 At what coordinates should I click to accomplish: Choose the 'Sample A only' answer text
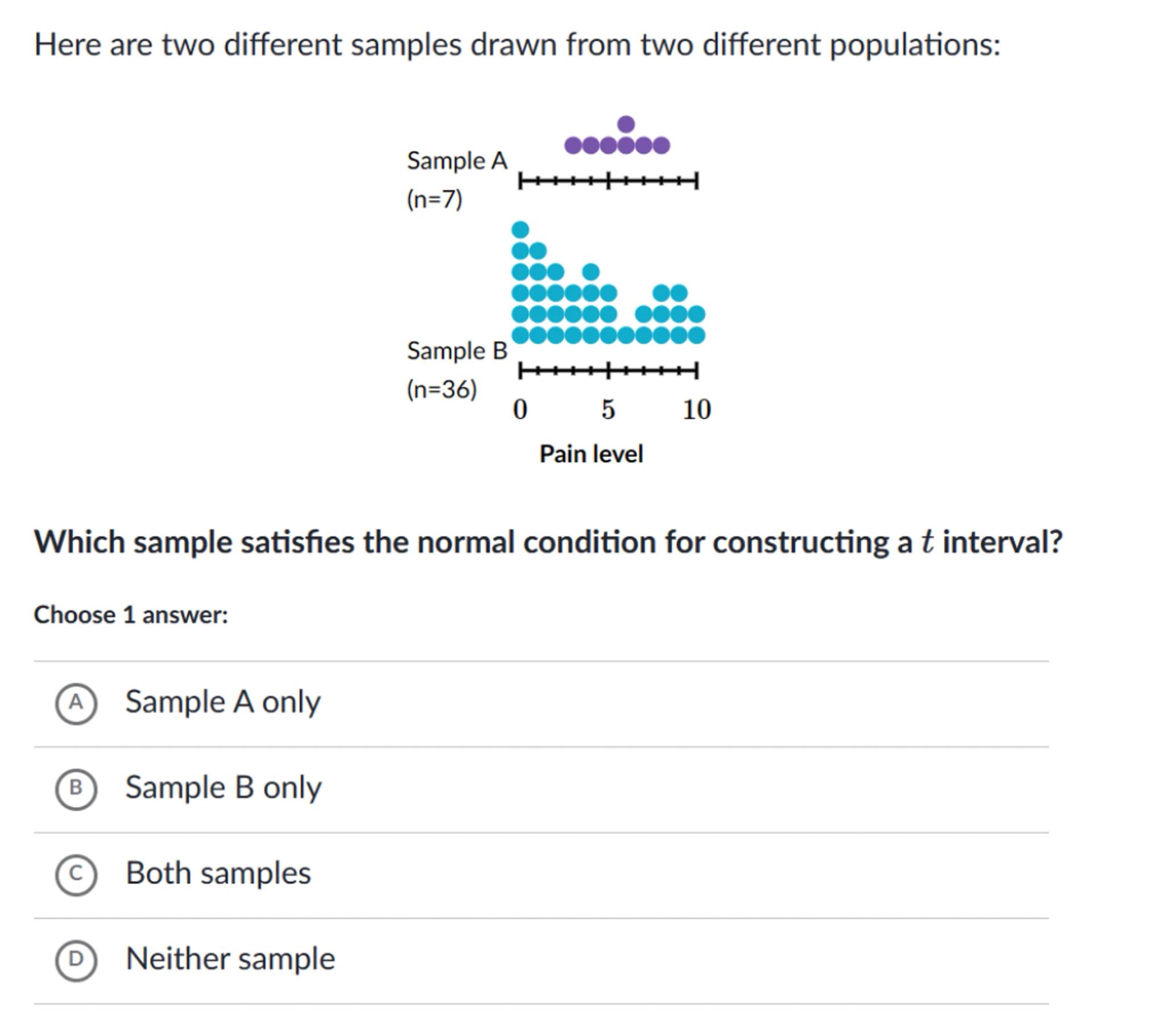pyautogui.click(x=222, y=702)
